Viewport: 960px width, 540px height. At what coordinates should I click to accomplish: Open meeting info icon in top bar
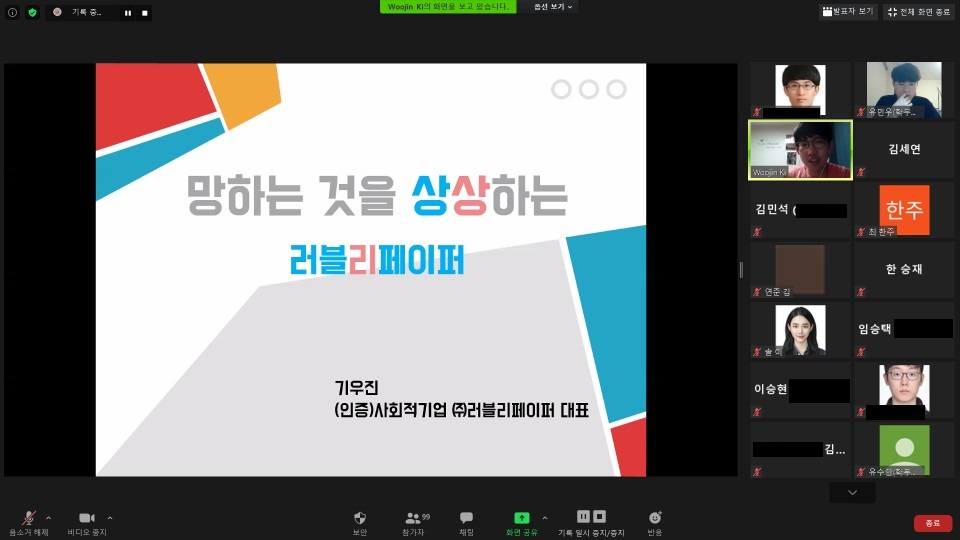(12, 12)
